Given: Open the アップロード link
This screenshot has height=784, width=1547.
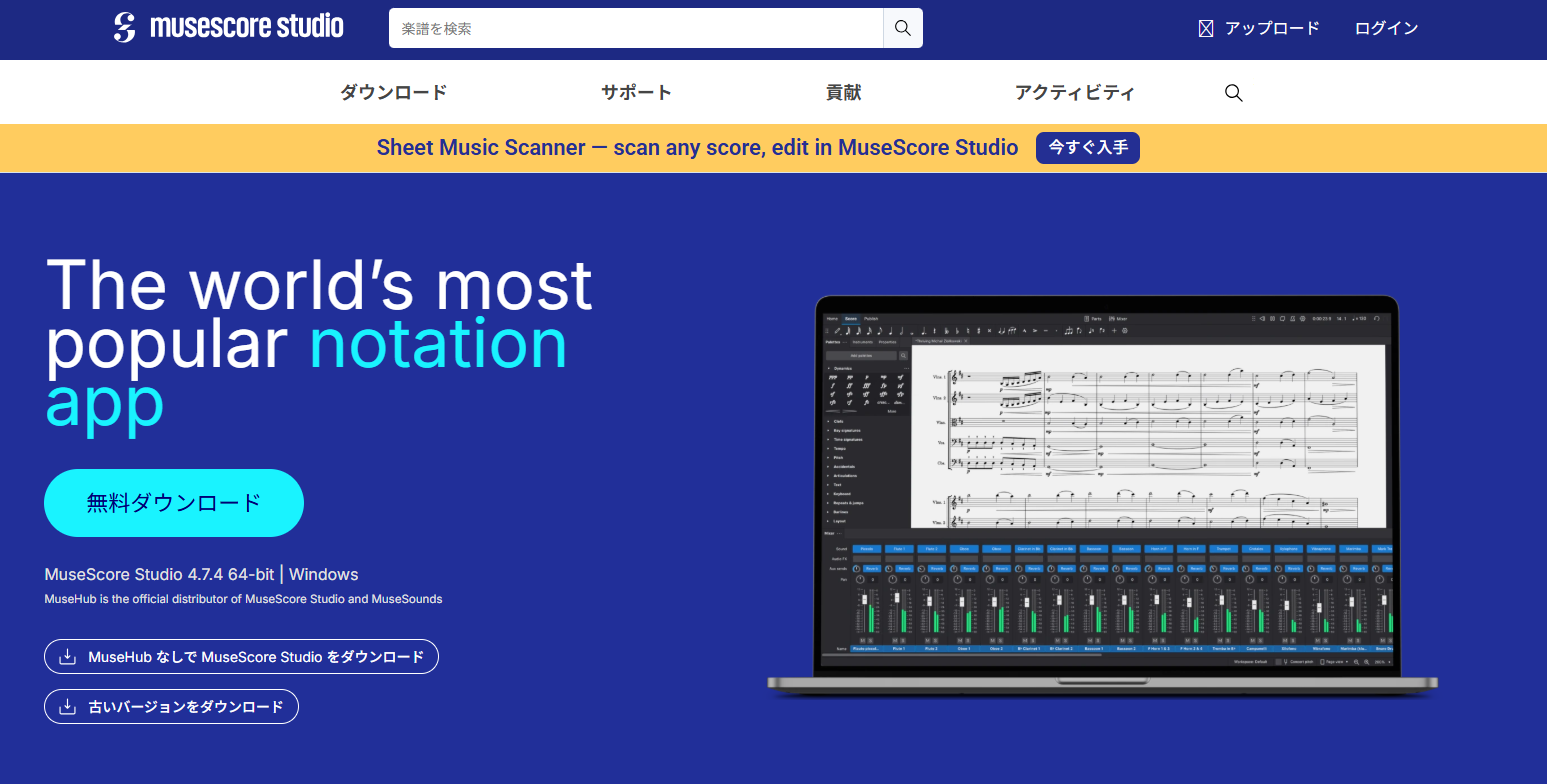Looking at the screenshot, I should click(1272, 28).
